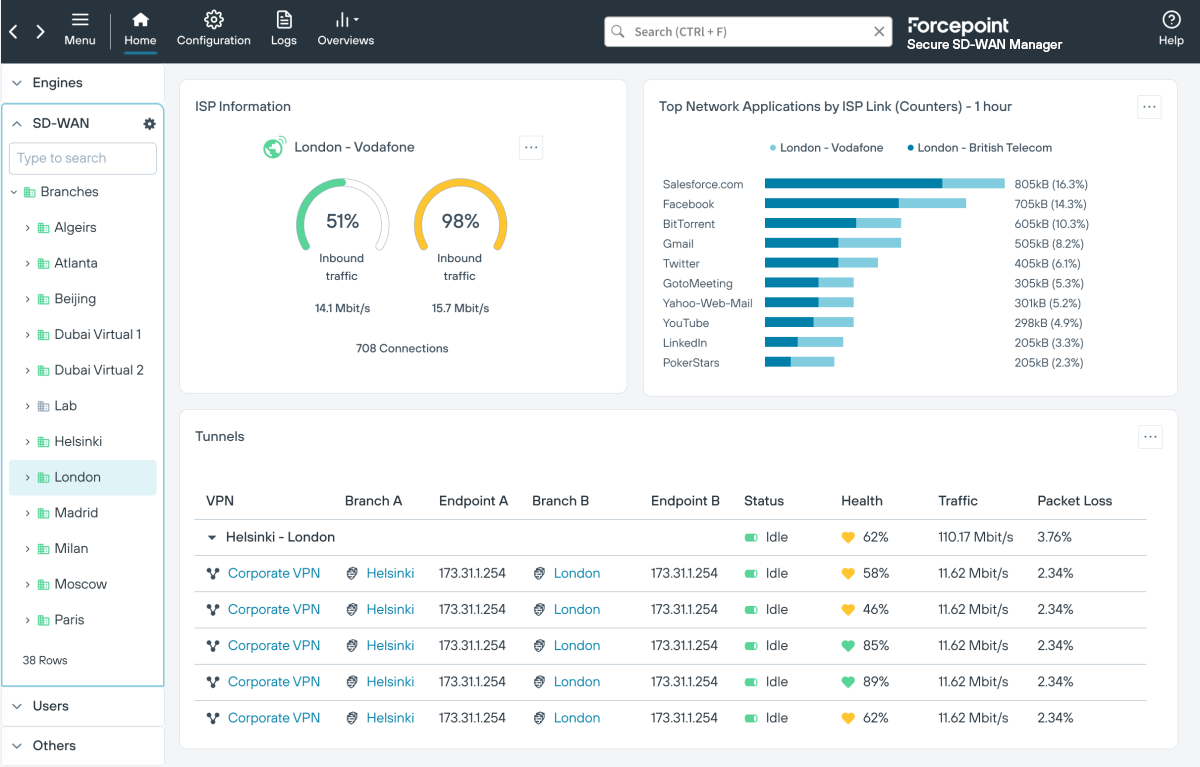Image resolution: width=1200 pixels, height=767 pixels.
Task: Expand the Engines section
Action: (17, 83)
